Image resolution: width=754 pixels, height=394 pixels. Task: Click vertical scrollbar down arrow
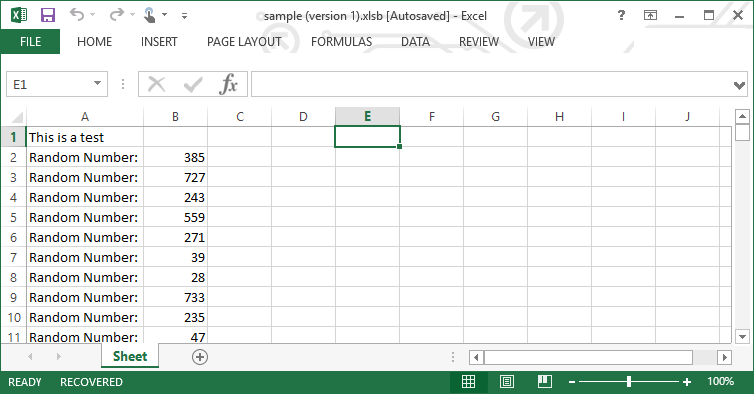click(742, 337)
